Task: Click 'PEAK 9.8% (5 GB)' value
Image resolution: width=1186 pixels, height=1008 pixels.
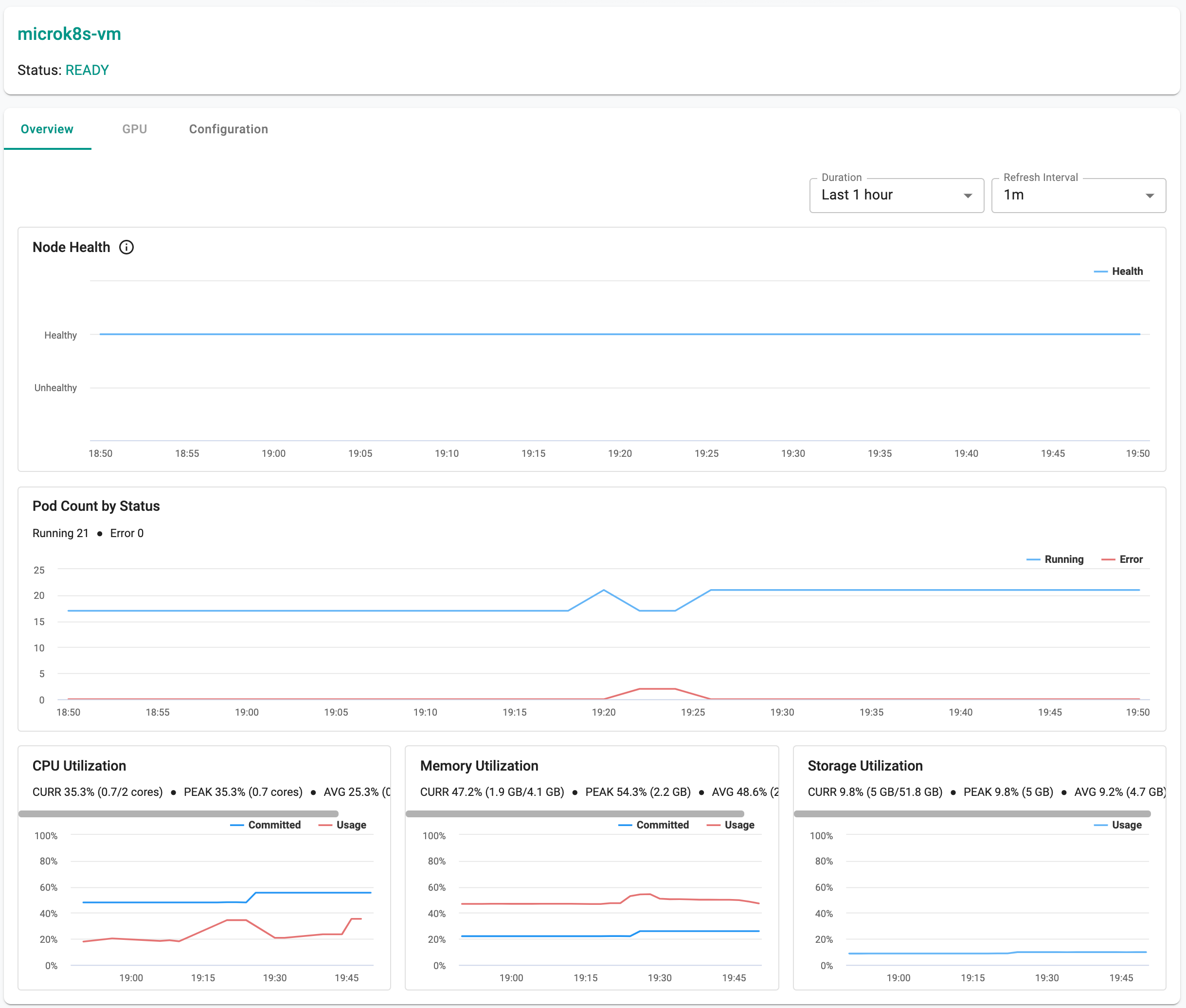Action: pyautogui.click(x=1008, y=792)
